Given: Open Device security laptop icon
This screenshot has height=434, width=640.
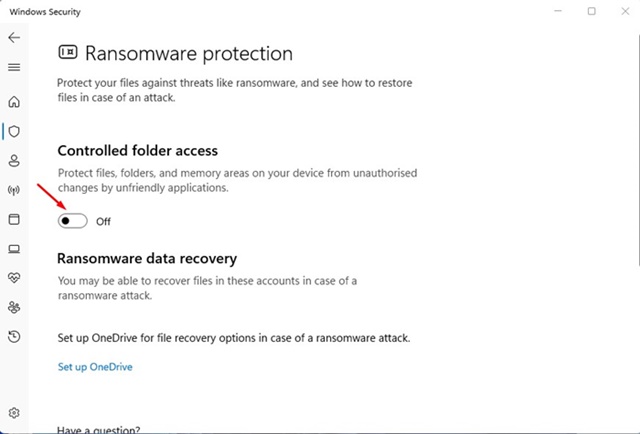Looking at the screenshot, I should pyautogui.click(x=14, y=249).
